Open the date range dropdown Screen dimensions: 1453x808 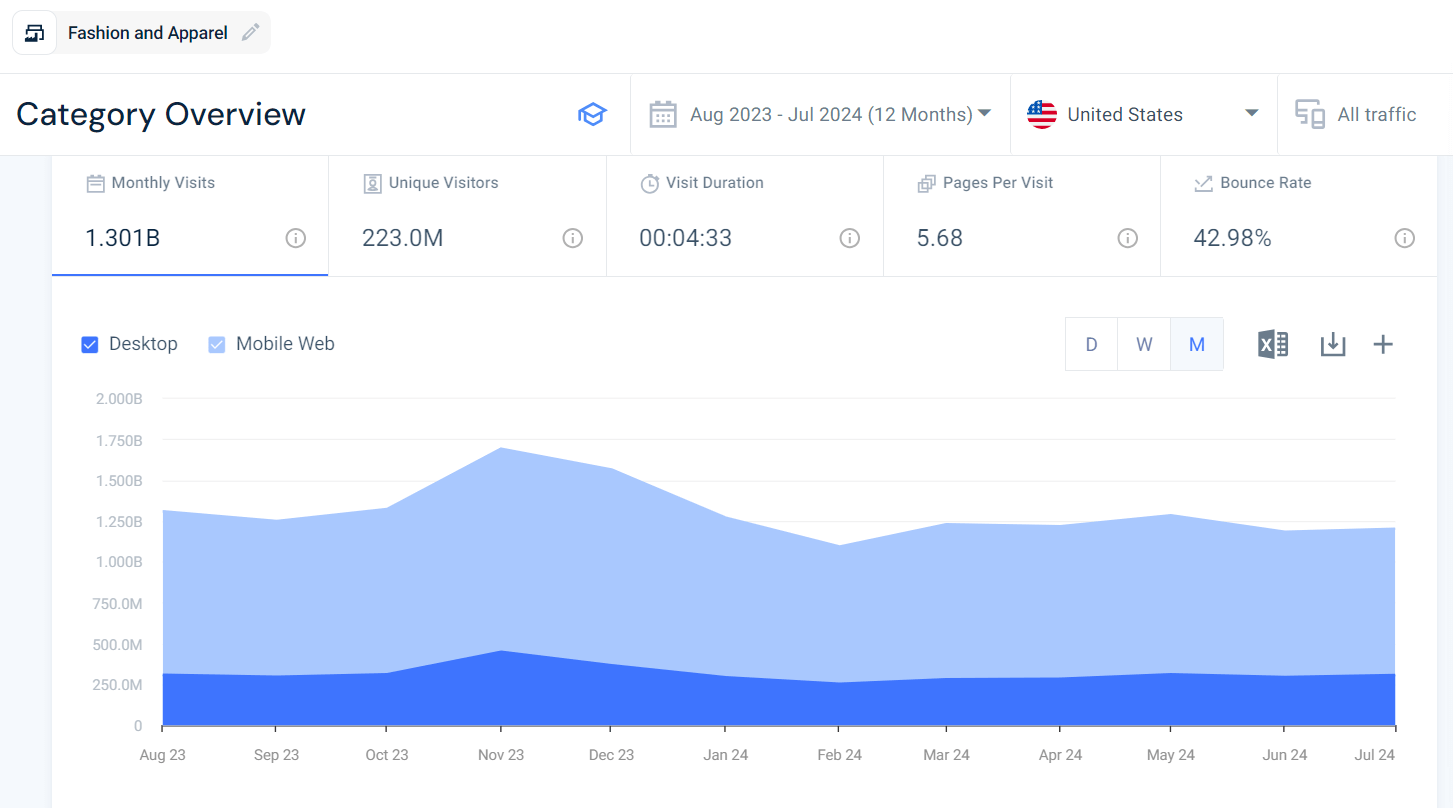[x=820, y=115]
